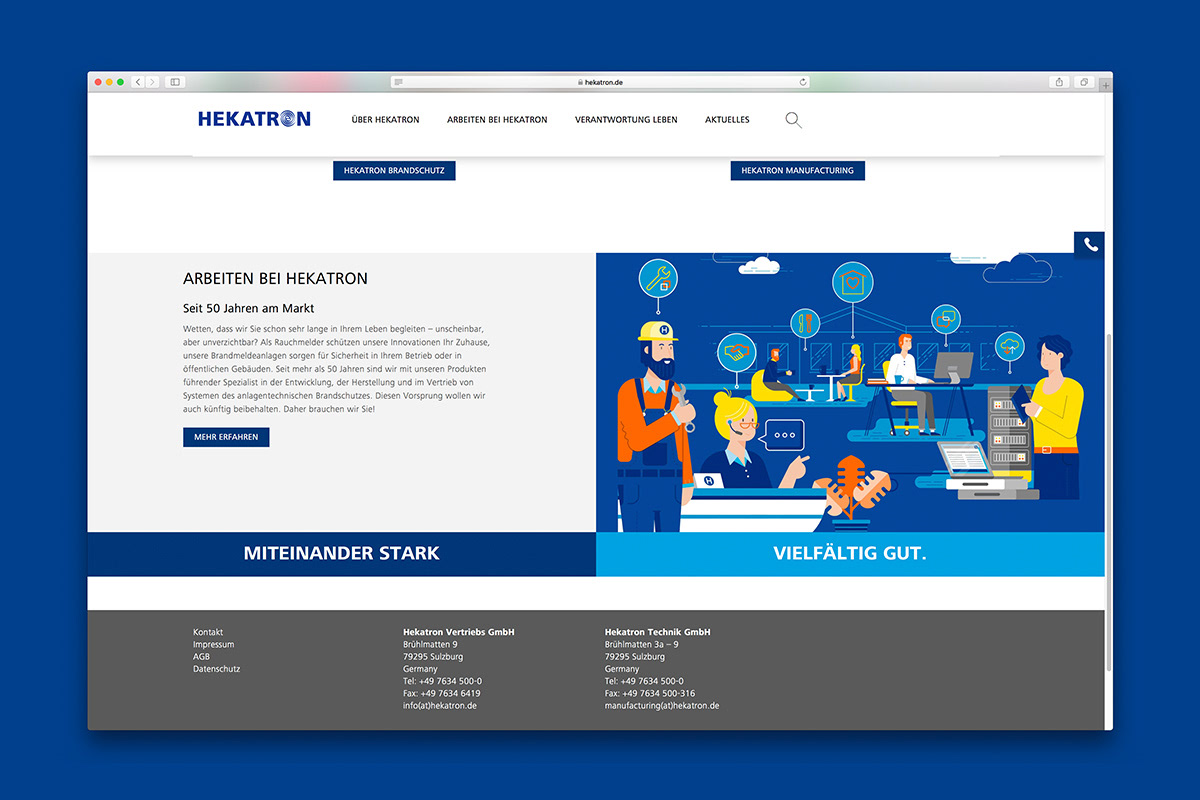Viewport: 1200px width, 800px height.
Task: Click the Hekatron Vertriebs GmbH footer heading
Action: 459,632
